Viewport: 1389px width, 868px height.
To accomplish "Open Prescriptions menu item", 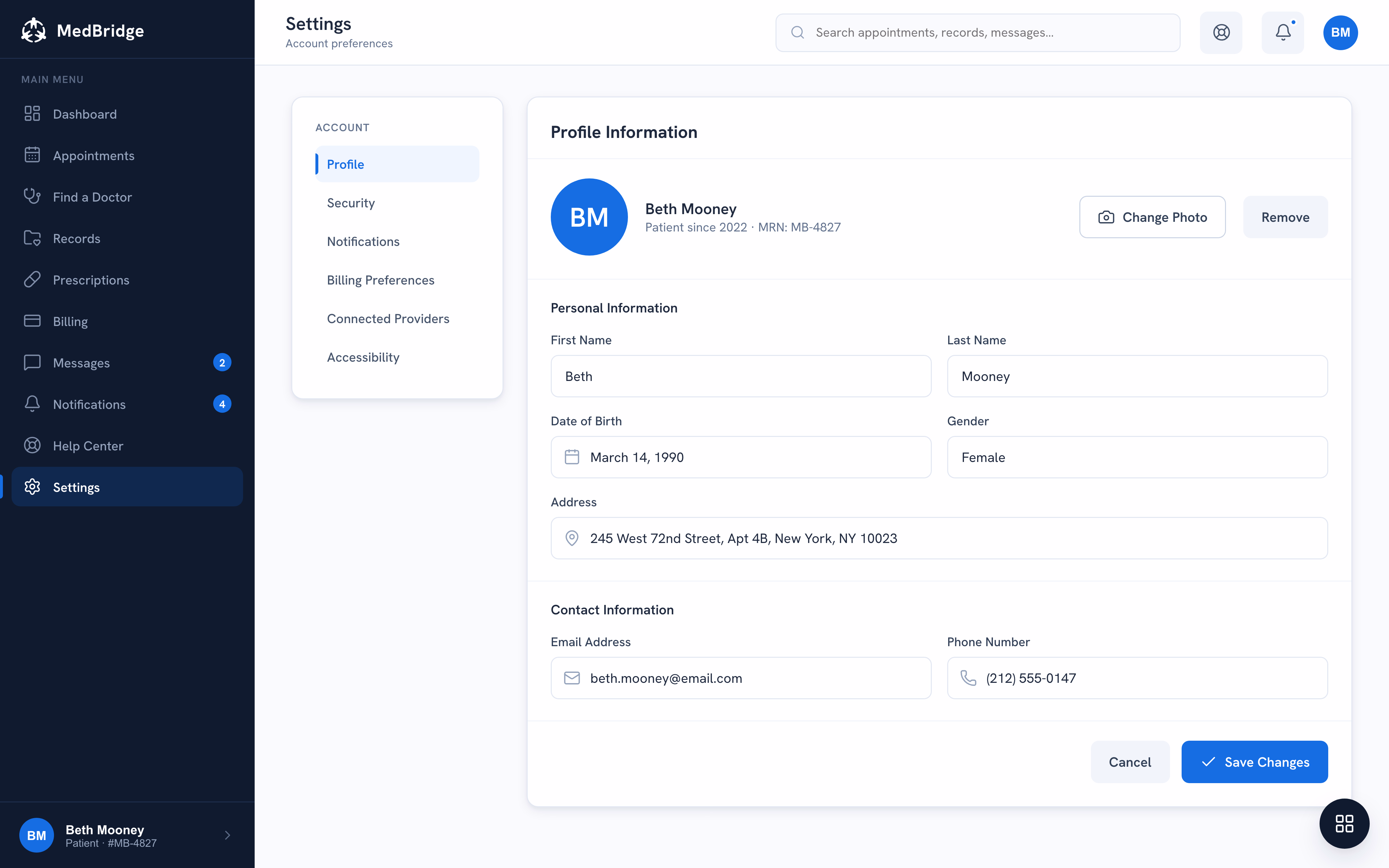I will click(x=127, y=280).
